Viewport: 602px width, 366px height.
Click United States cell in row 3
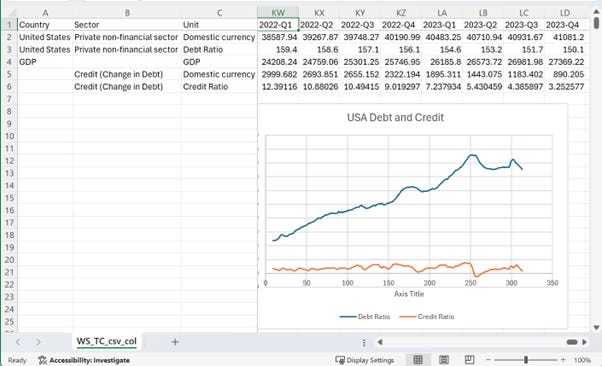tap(45, 50)
